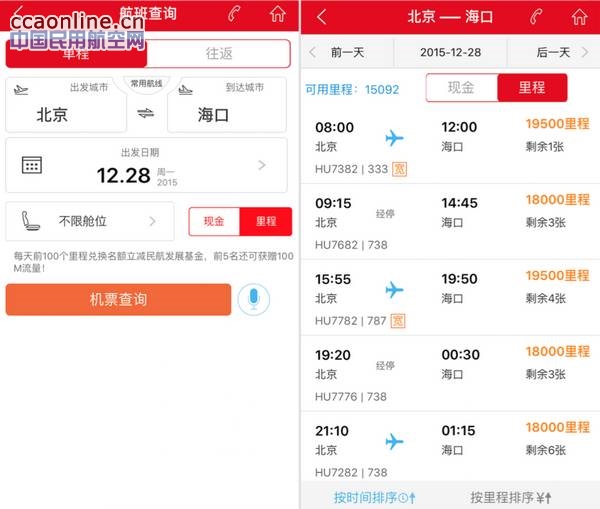Select the 15:55 flight HU7782

click(x=450, y=298)
